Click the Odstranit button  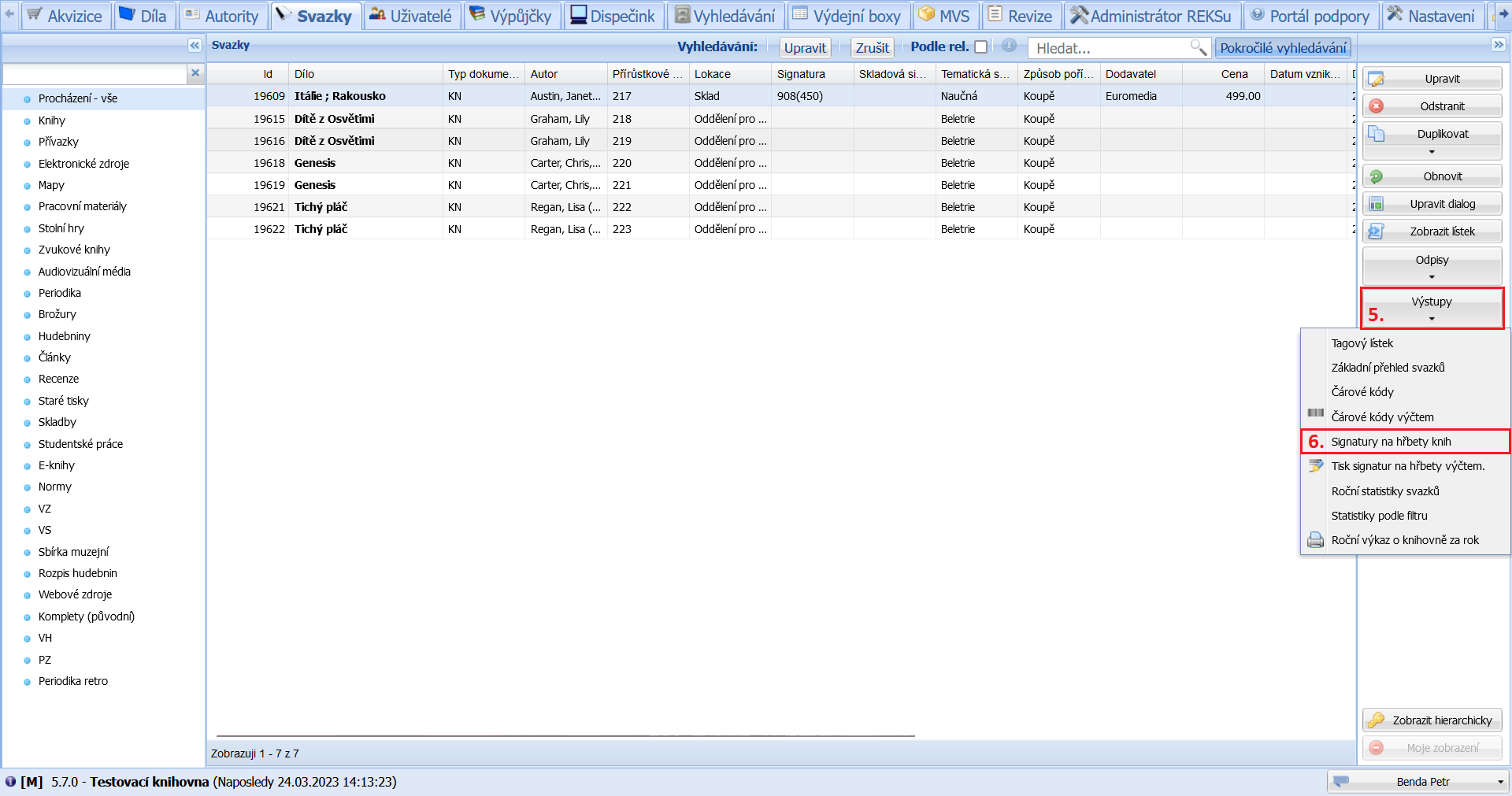point(1432,106)
